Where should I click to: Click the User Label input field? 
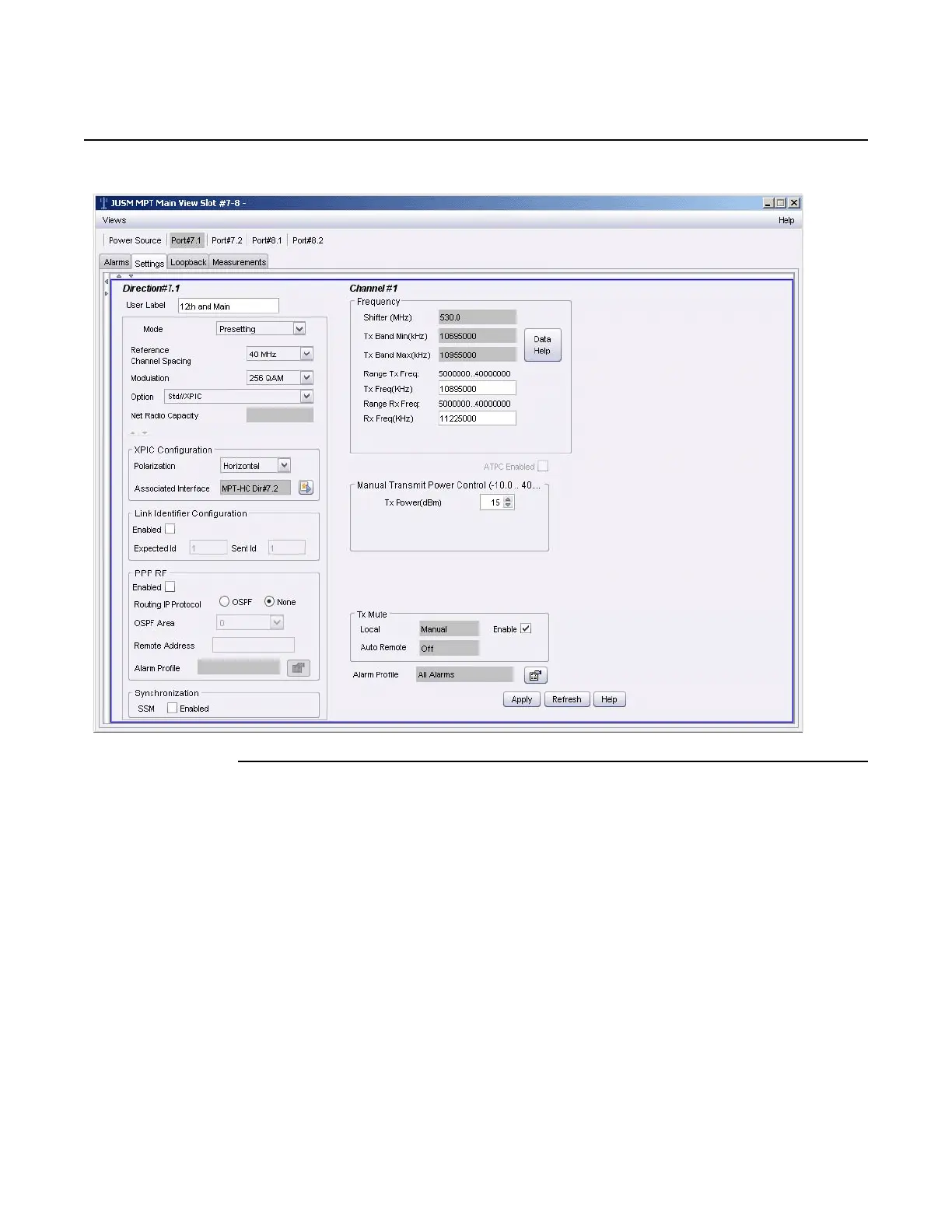click(x=228, y=306)
